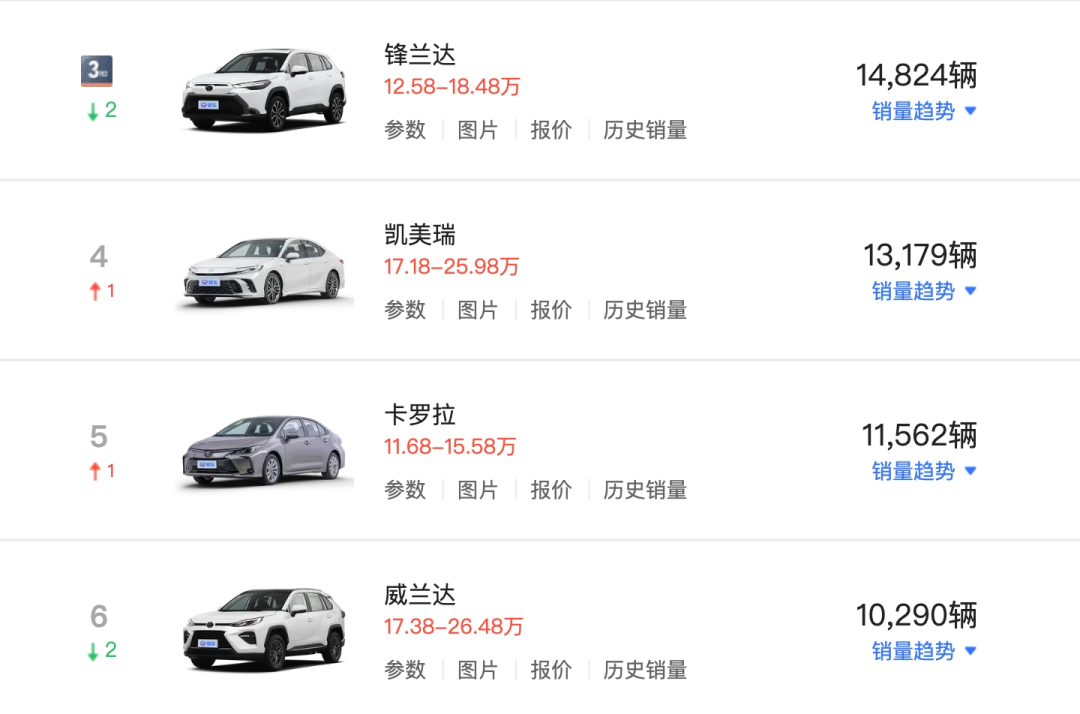Open the 锋兰达 car thumbnail image
Viewport: 1080px width, 714px height.
(x=264, y=90)
